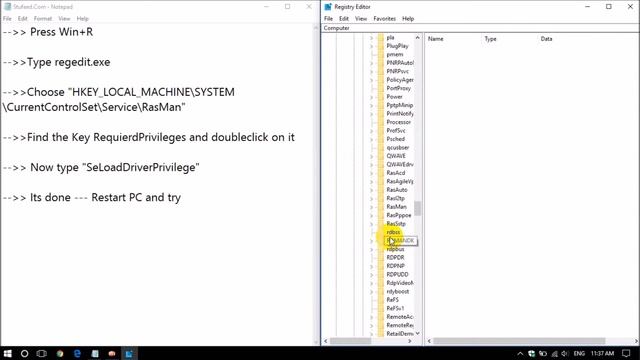Show hidden system tray icons
Screen dimensions: 640x360
click(520, 353)
